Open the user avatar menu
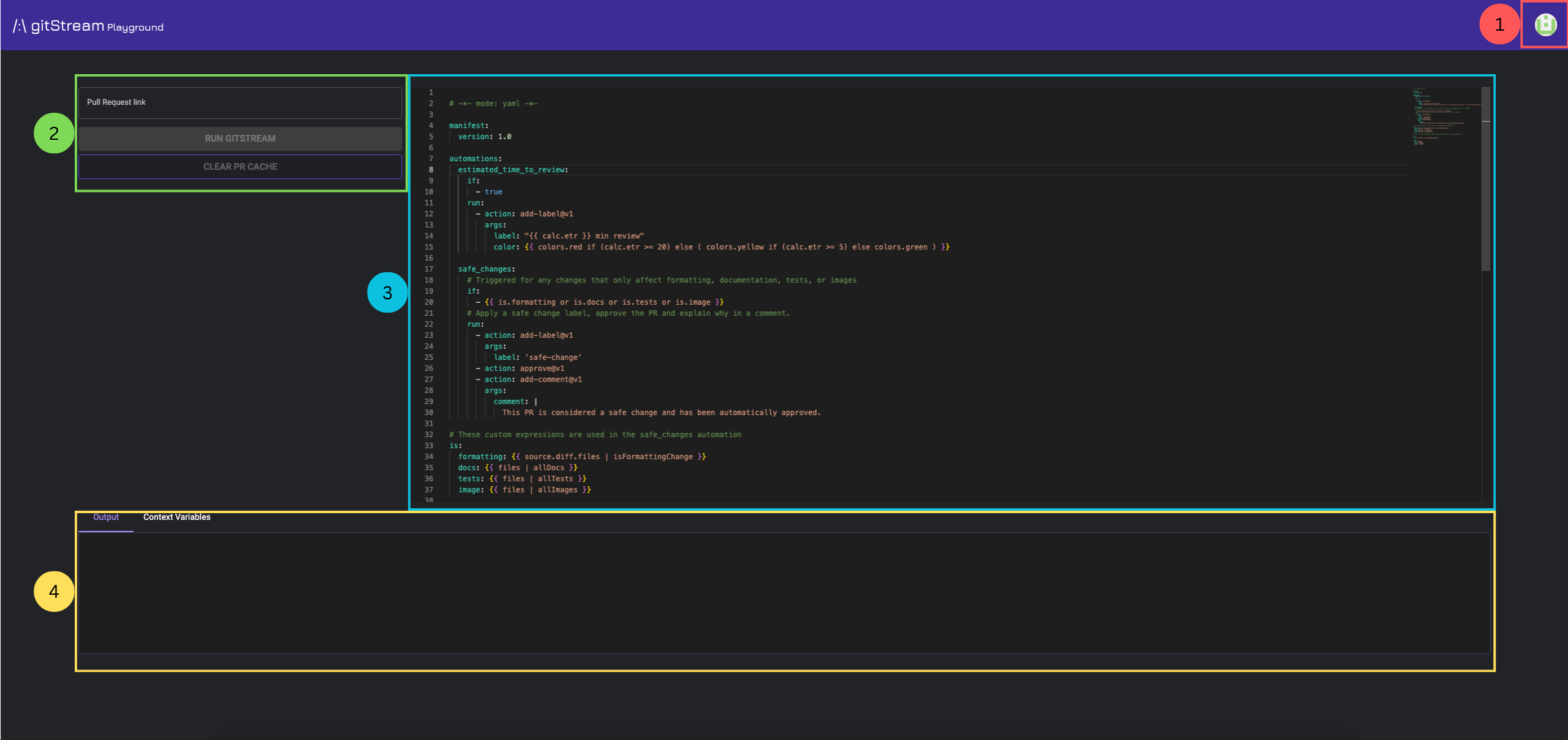1568x740 pixels. tap(1545, 25)
